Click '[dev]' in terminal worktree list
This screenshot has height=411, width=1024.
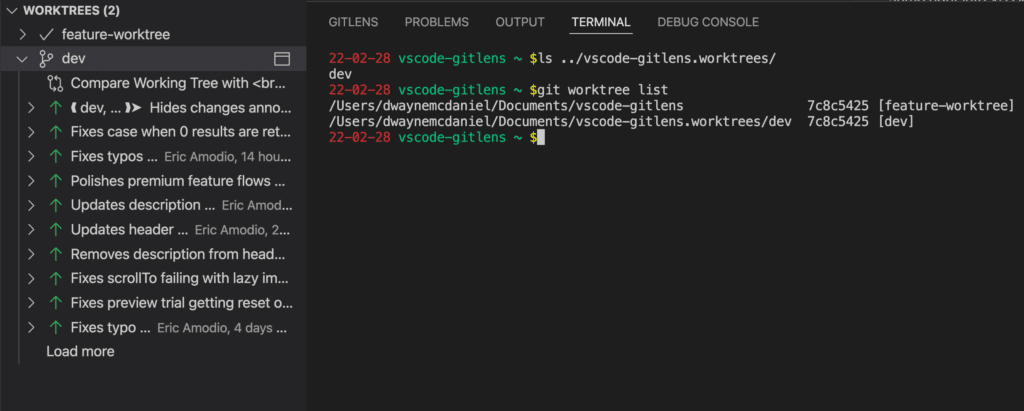[x=896, y=122]
